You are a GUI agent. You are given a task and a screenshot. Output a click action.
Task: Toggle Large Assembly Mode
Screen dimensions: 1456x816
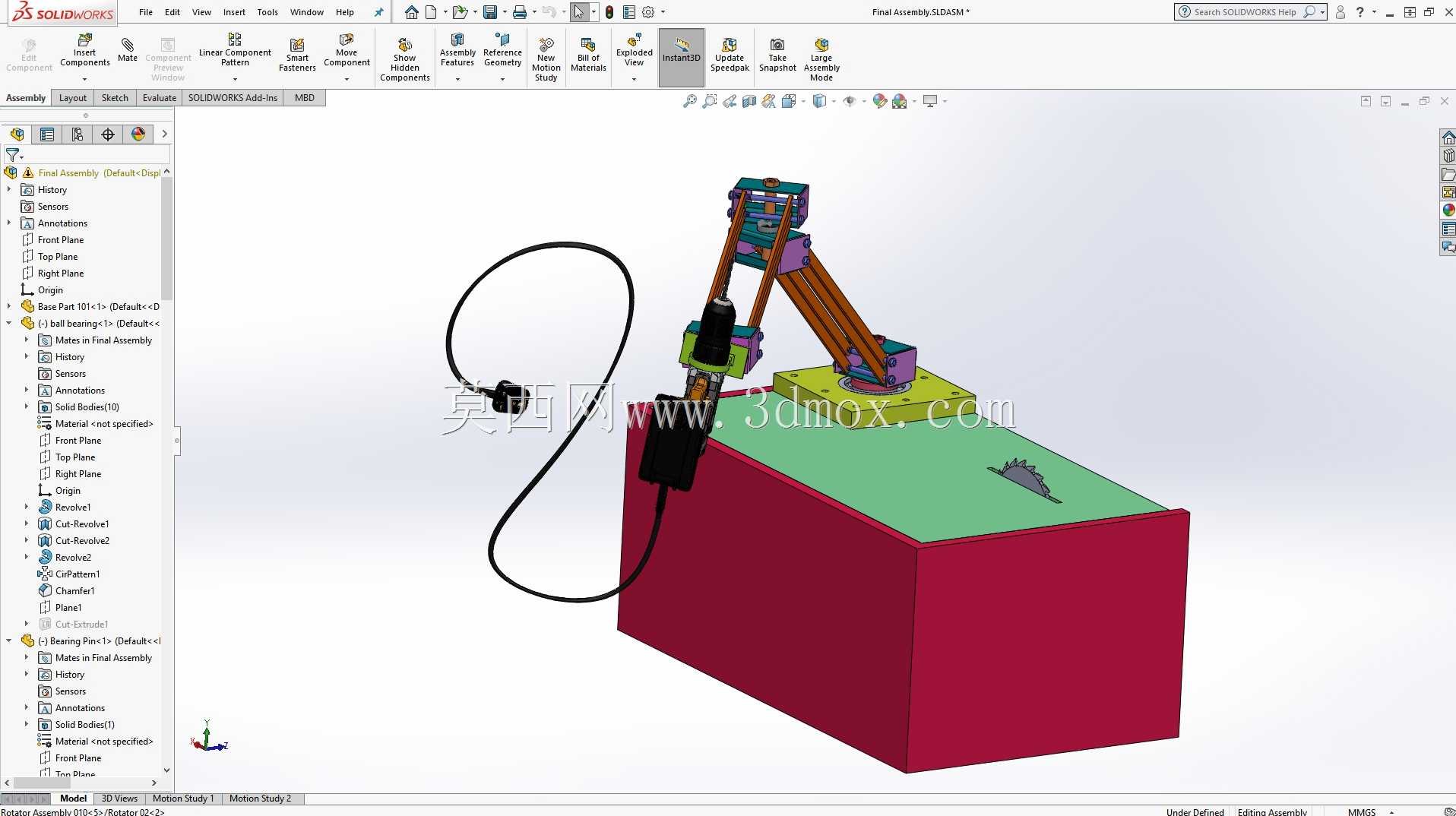[821, 59]
